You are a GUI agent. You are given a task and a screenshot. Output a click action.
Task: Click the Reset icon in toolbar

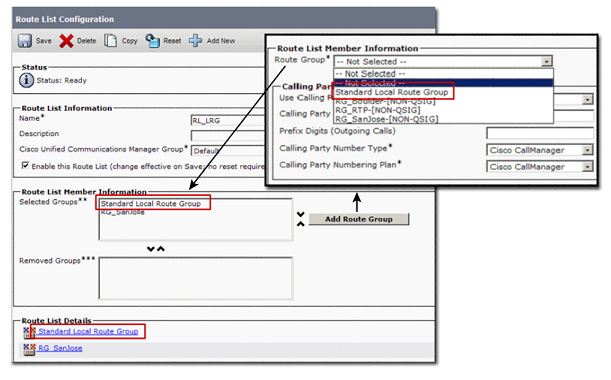coord(152,41)
